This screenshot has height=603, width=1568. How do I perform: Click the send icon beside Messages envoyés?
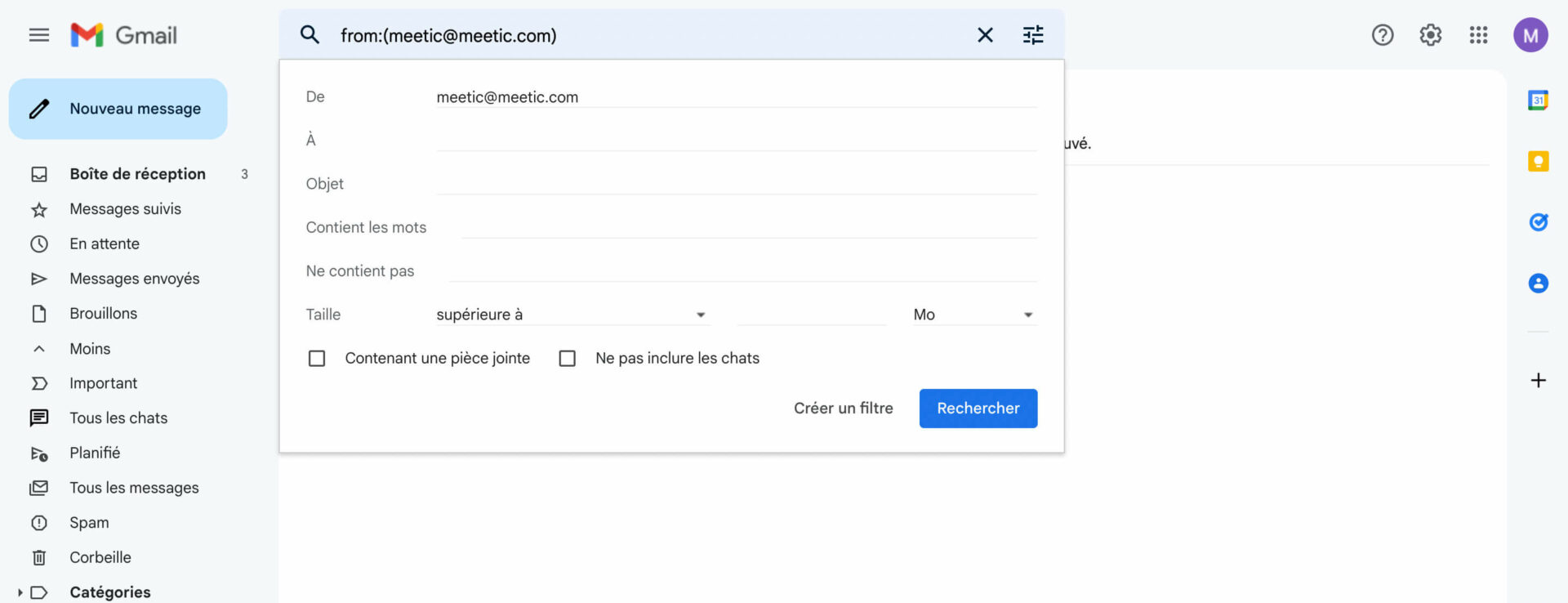pyautogui.click(x=39, y=279)
